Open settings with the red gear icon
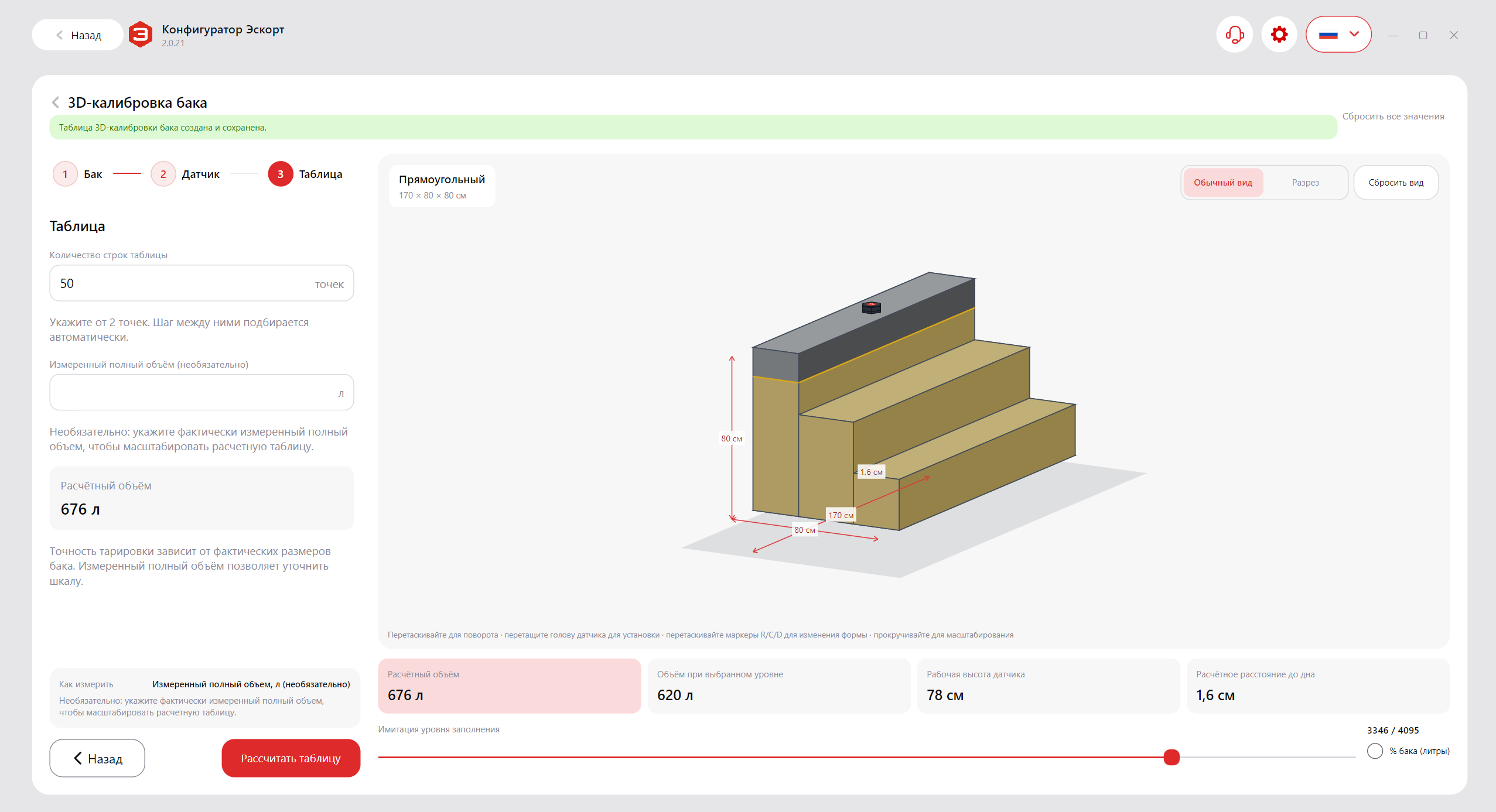Viewport: 1496px width, 812px height. pos(1279,35)
